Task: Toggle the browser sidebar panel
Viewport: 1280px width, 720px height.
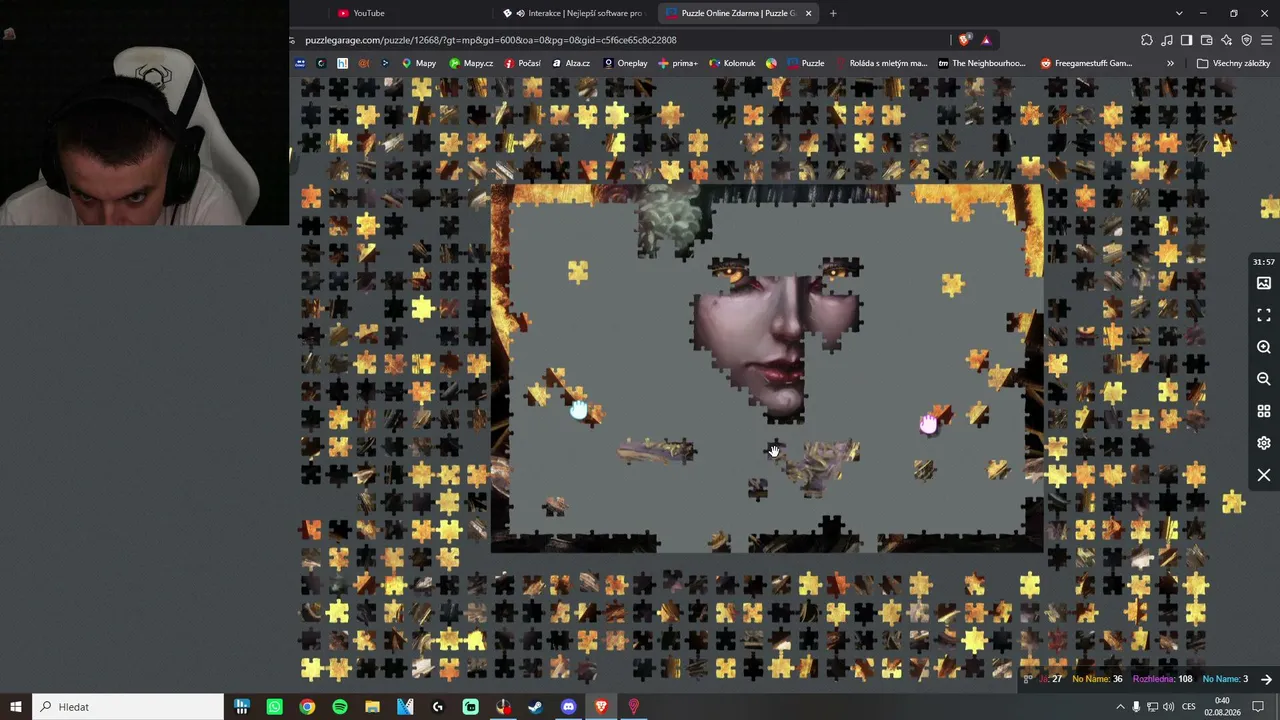Action: [x=1186, y=40]
